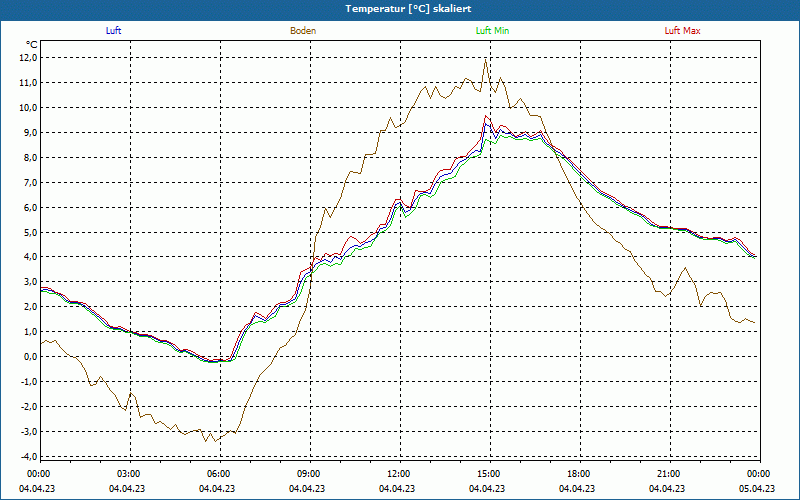Click the '3,0' y-axis value

(x=30, y=282)
